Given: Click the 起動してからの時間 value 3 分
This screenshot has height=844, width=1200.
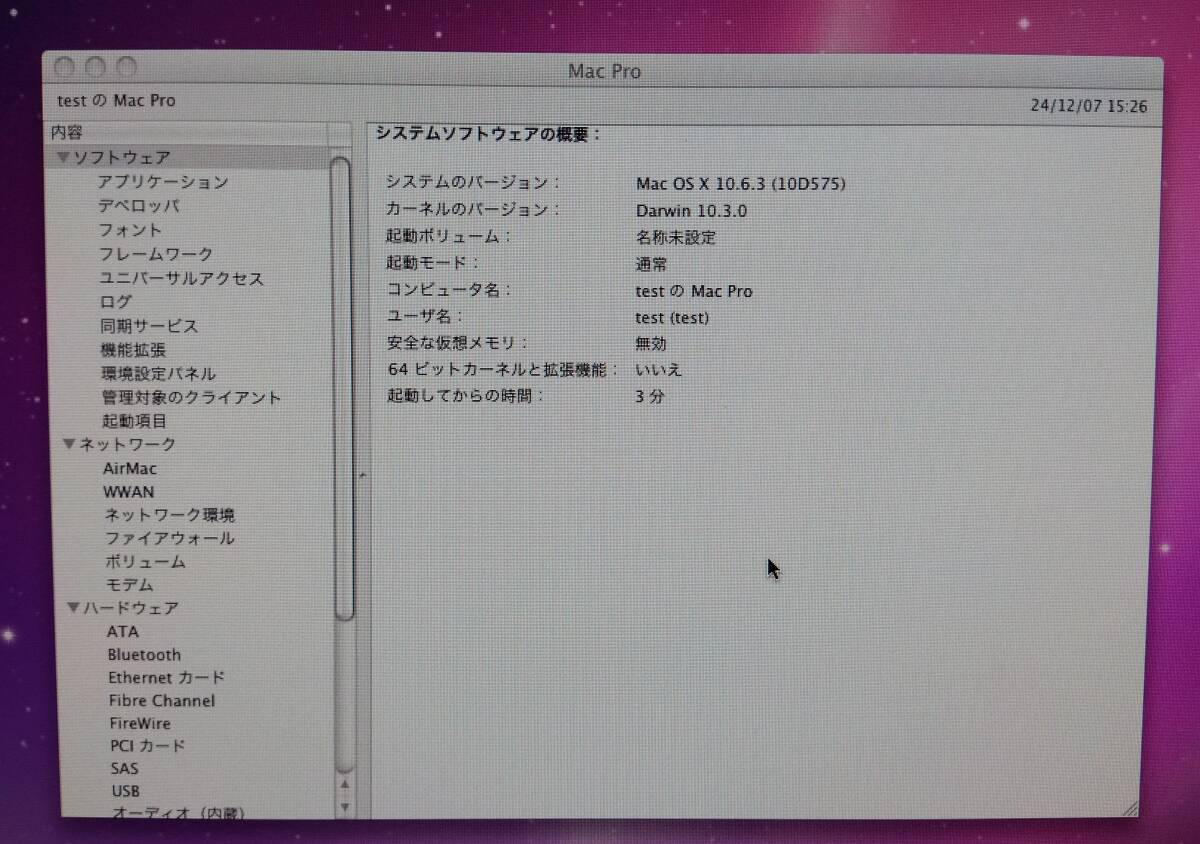Looking at the screenshot, I should [x=650, y=396].
